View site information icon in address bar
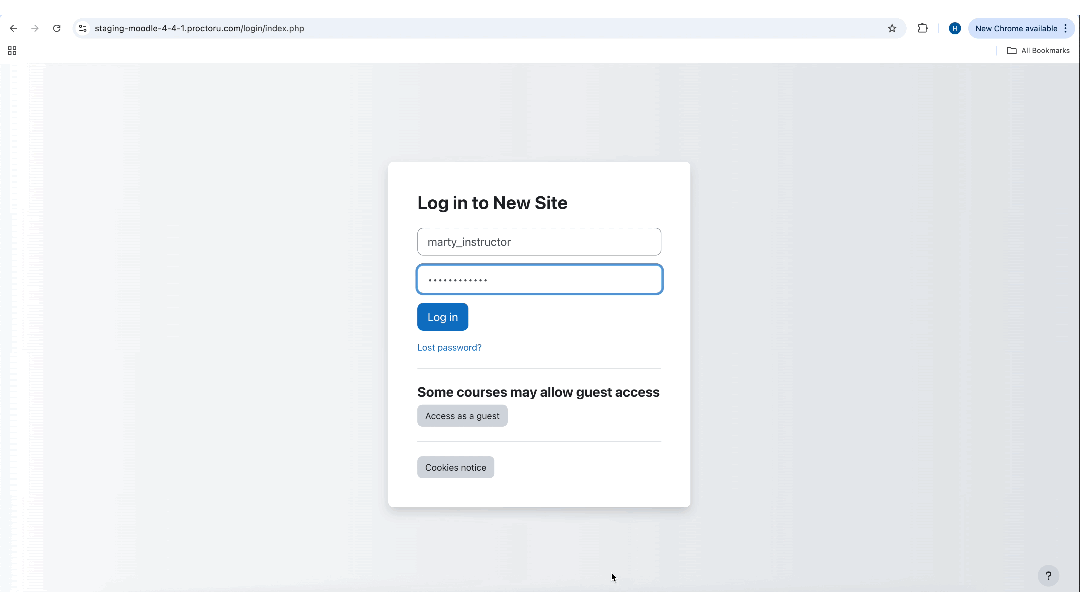The image size is (1080, 608). click(x=83, y=28)
